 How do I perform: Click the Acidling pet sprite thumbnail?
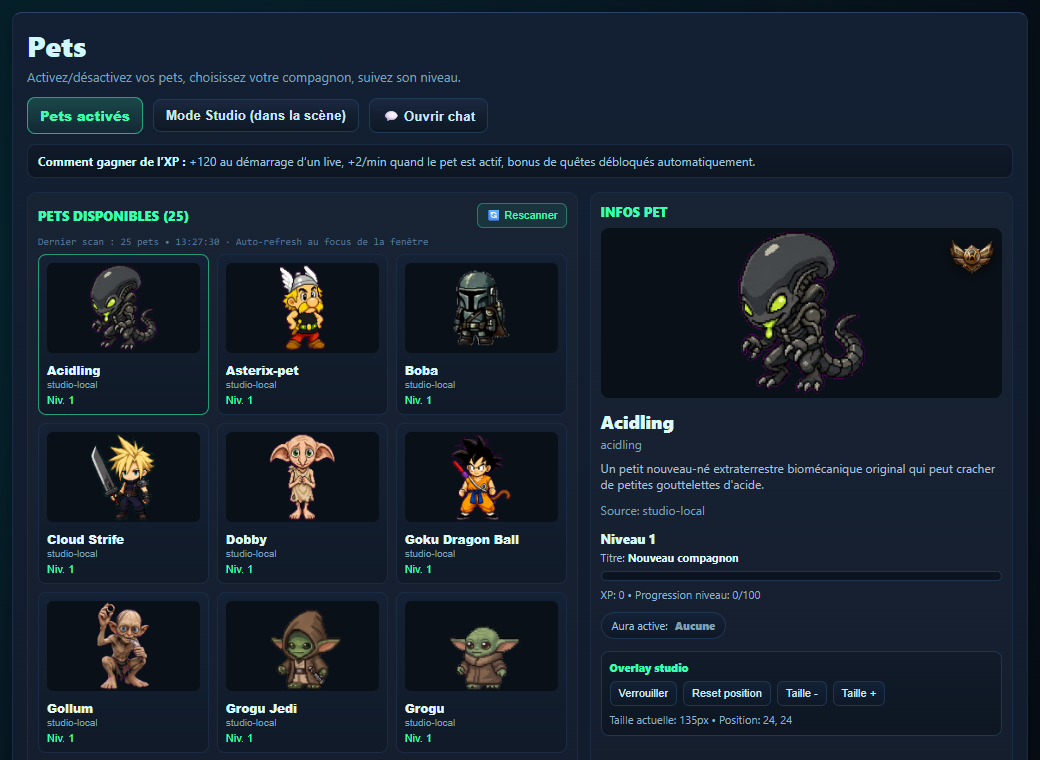(x=123, y=308)
